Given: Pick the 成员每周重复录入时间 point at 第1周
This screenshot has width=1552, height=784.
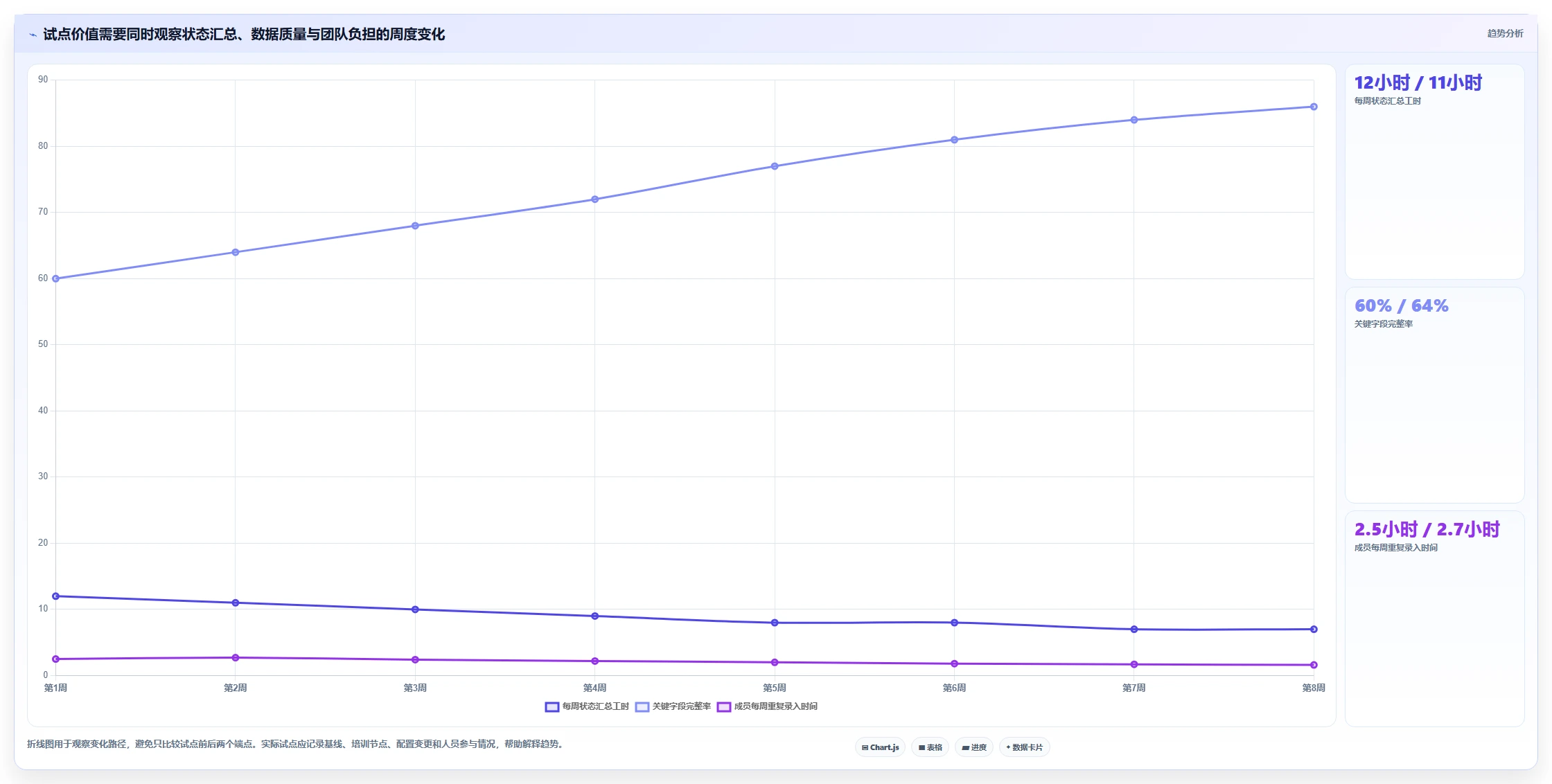Looking at the screenshot, I should pyautogui.click(x=56, y=659).
